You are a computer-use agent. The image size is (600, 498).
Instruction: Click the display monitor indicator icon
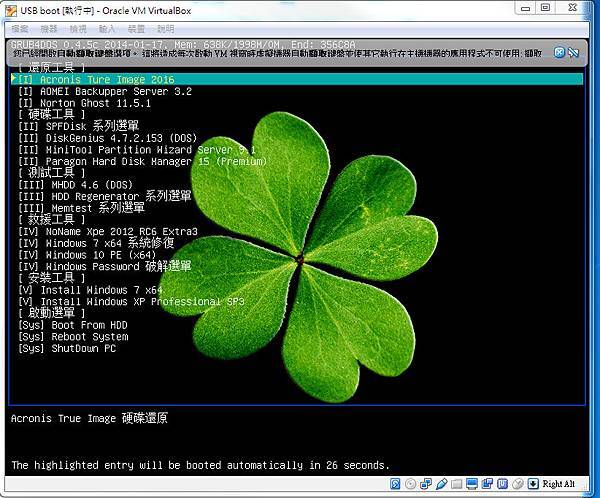[472, 484]
